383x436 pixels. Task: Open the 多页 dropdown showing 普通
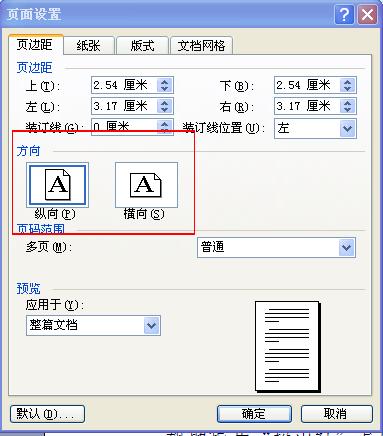276,248
